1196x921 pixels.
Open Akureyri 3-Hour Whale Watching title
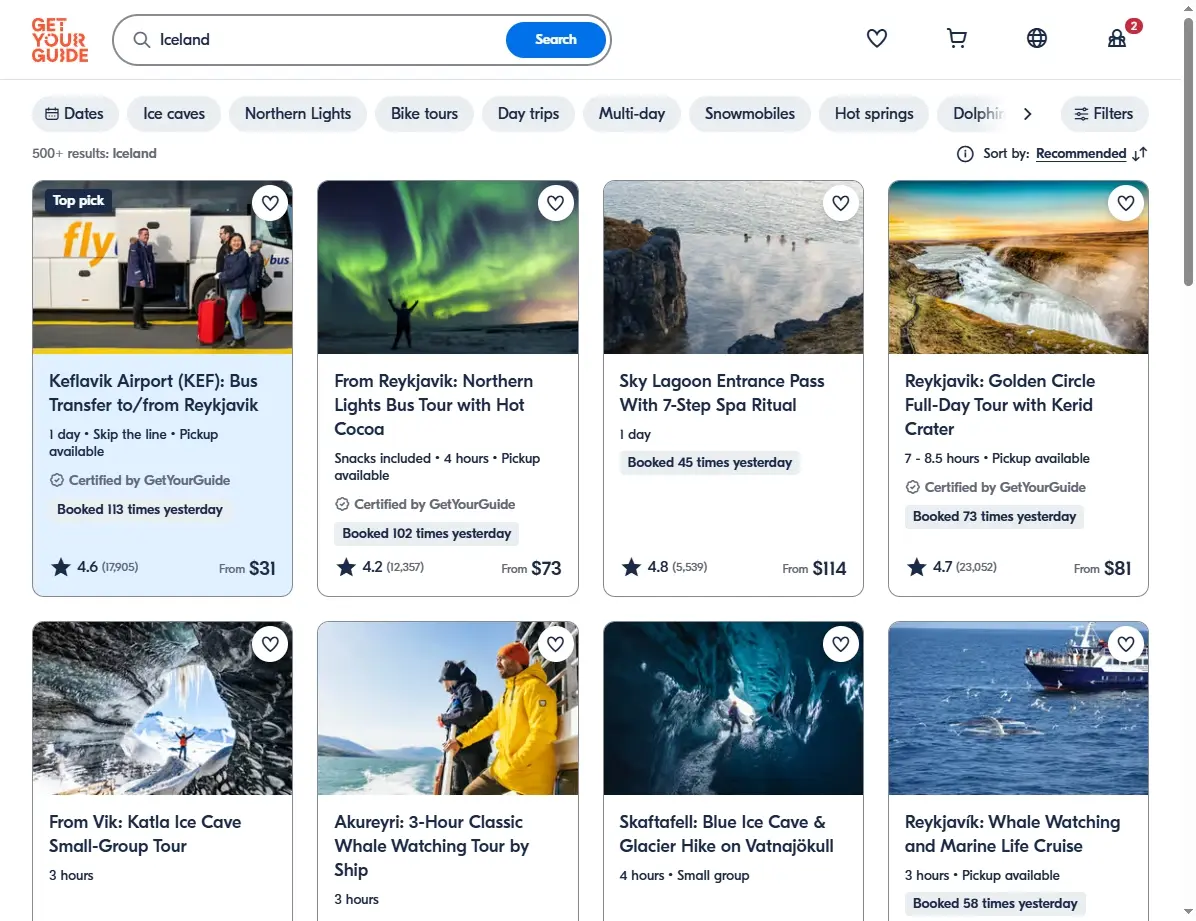(x=431, y=846)
